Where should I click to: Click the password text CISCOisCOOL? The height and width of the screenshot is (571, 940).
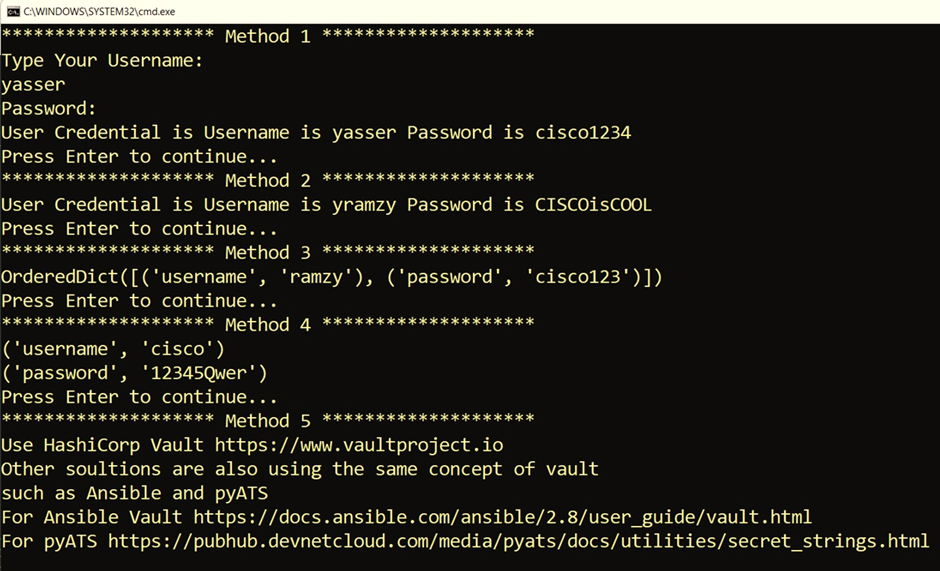click(x=593, y=205)
